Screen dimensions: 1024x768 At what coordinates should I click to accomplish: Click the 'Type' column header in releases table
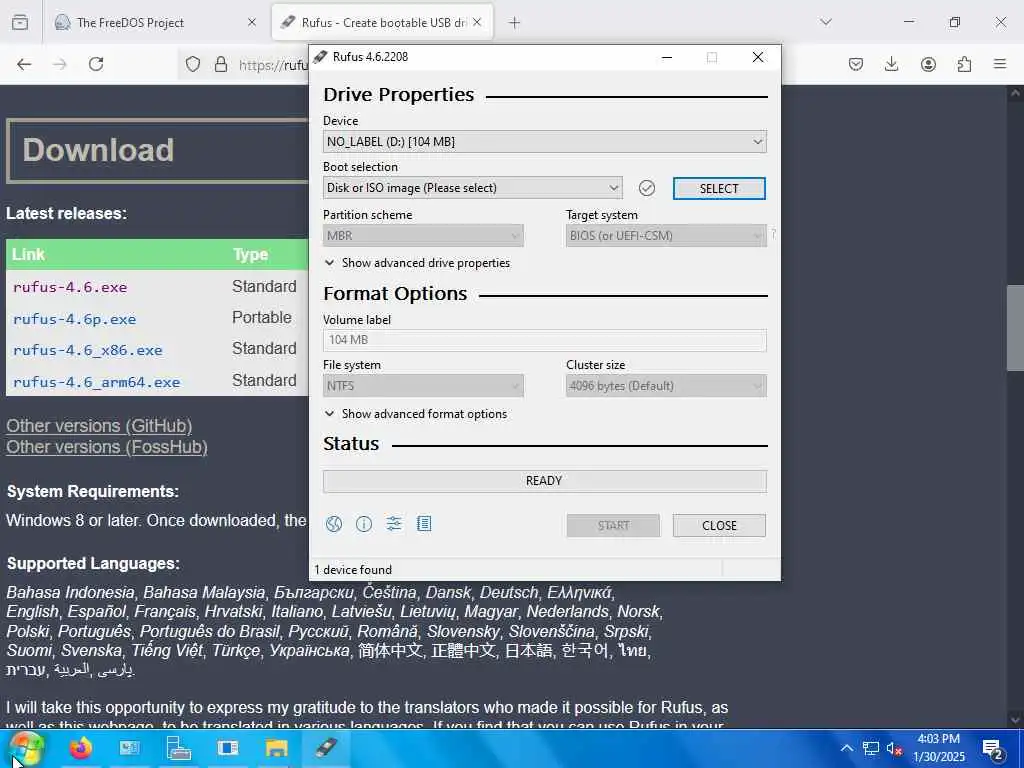click(x=250, y=255)
